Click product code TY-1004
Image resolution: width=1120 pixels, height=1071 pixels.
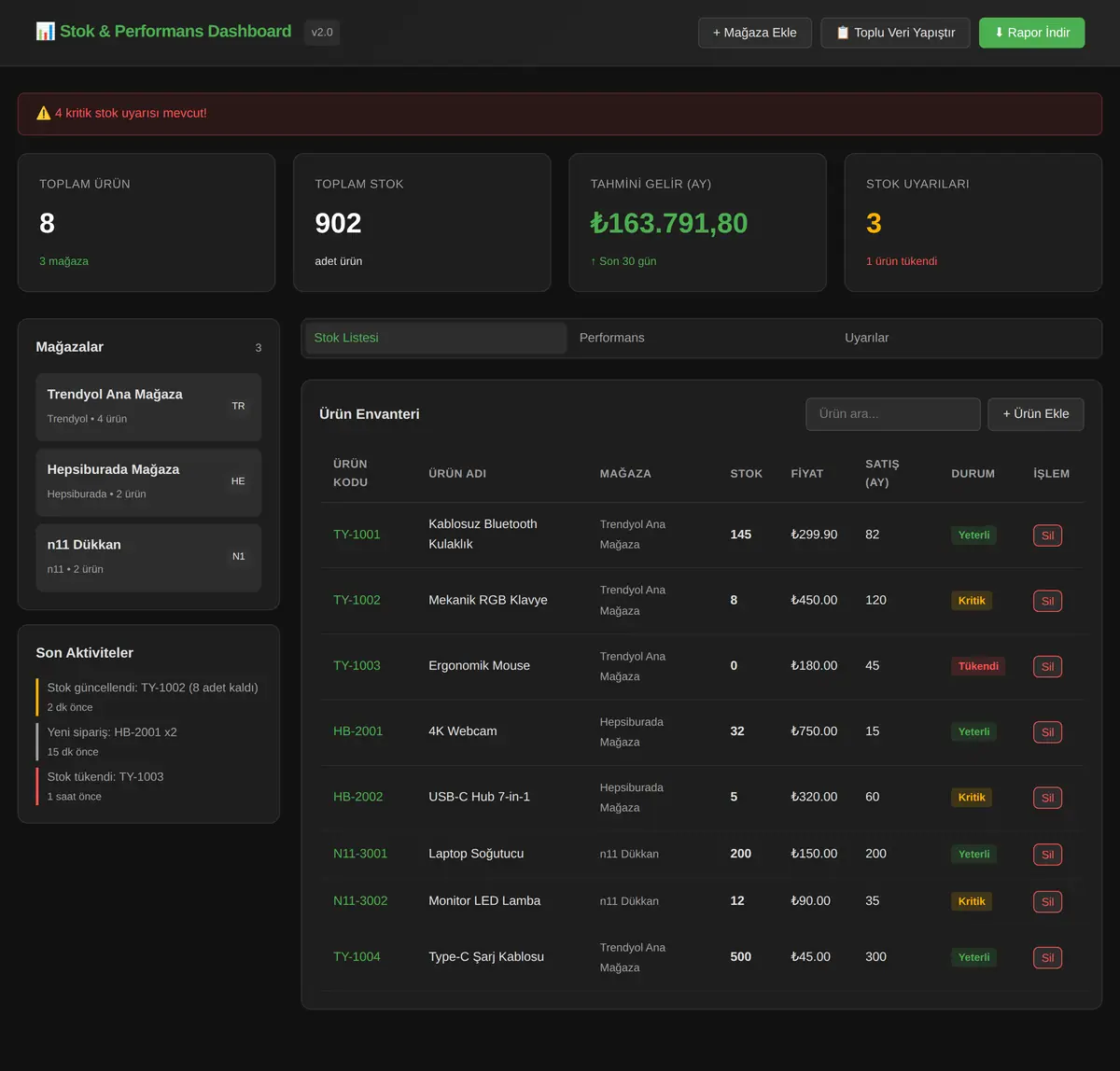pyautogui.click(x=357, y=956)
